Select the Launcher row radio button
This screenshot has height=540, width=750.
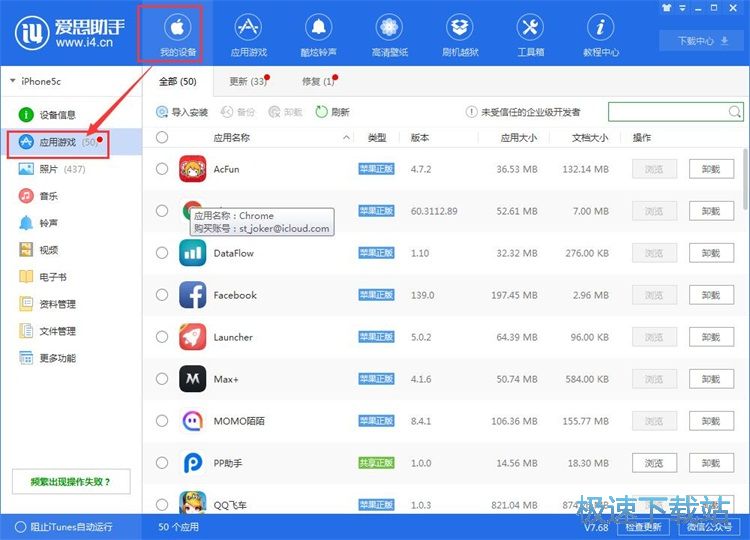(162, 337)
